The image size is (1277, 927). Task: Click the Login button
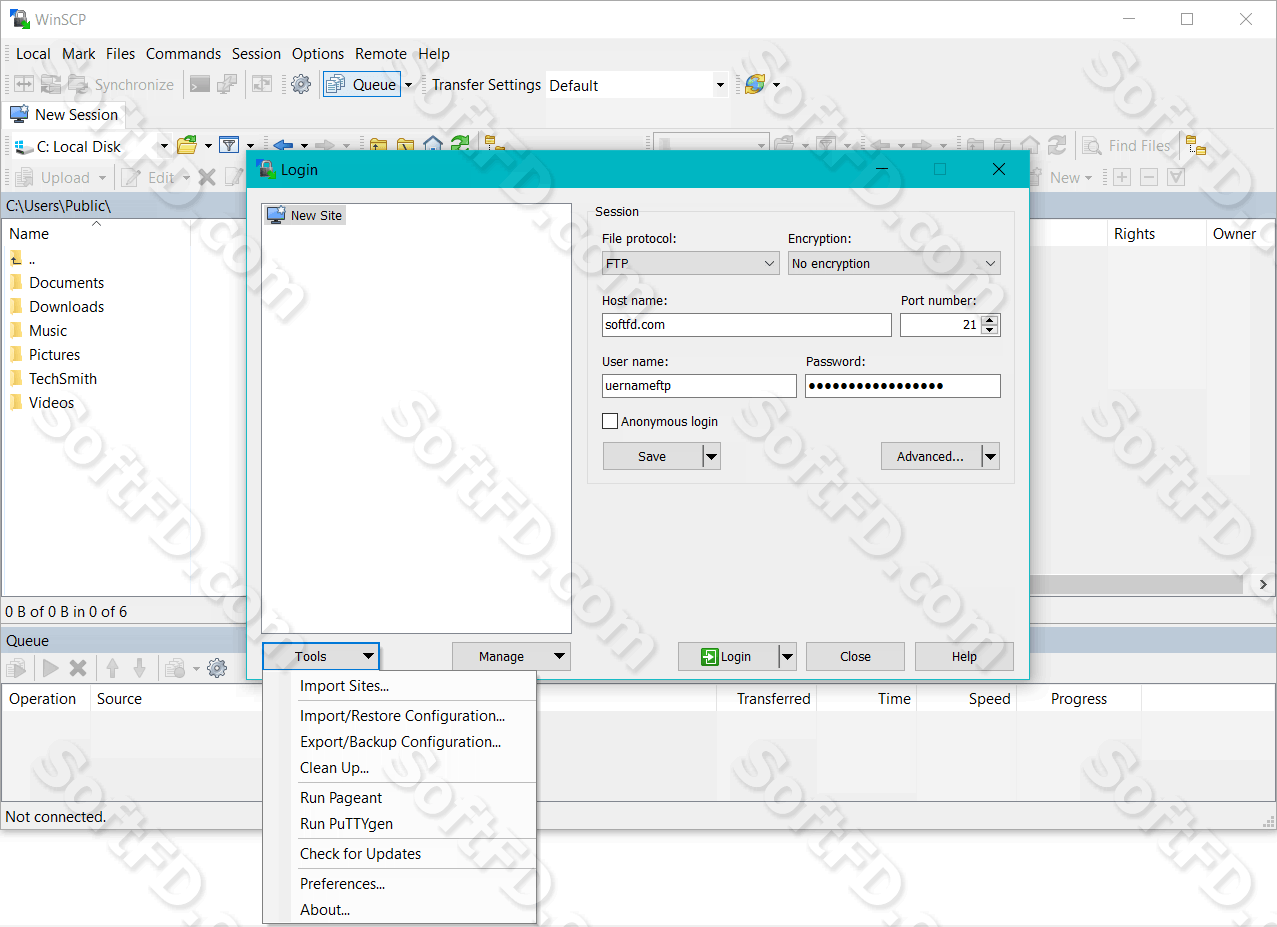click(x=727, y=657)
